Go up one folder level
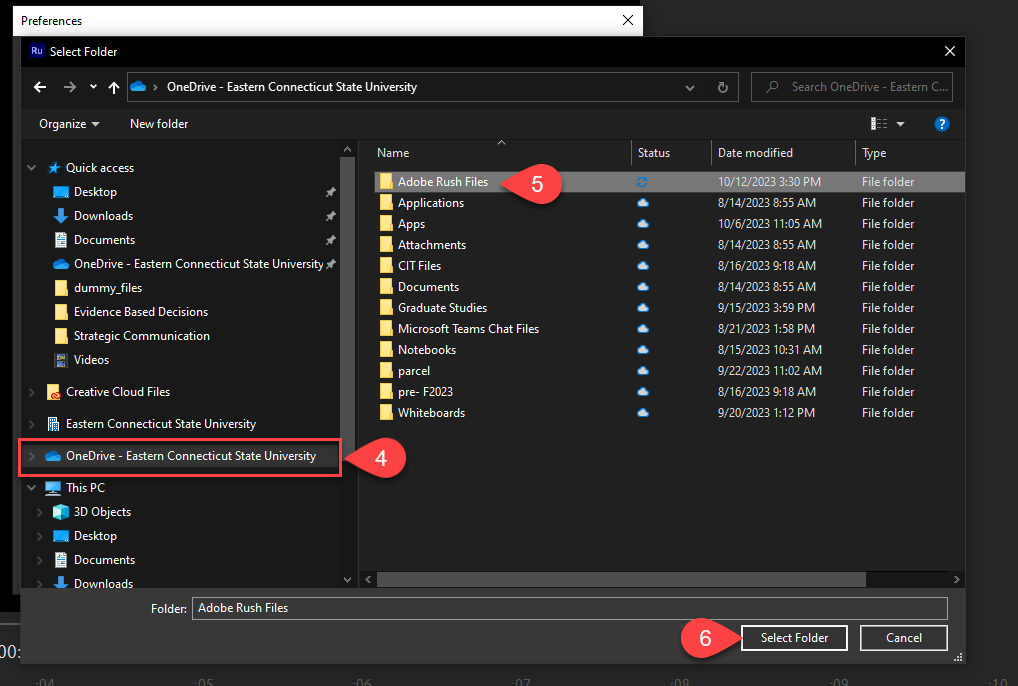1018x686 pixels. 114,87
